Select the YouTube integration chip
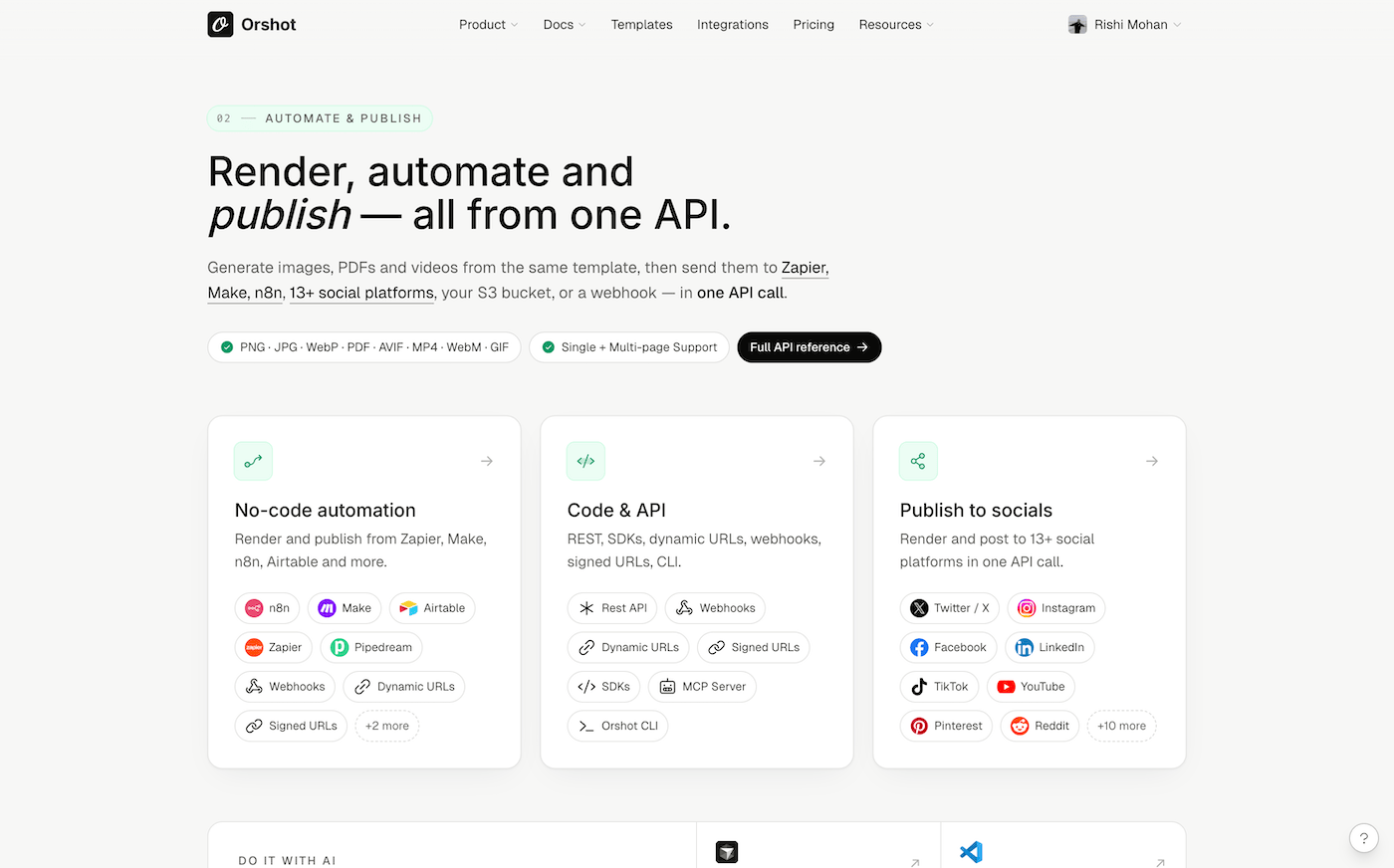 [x=1031, y=687]
